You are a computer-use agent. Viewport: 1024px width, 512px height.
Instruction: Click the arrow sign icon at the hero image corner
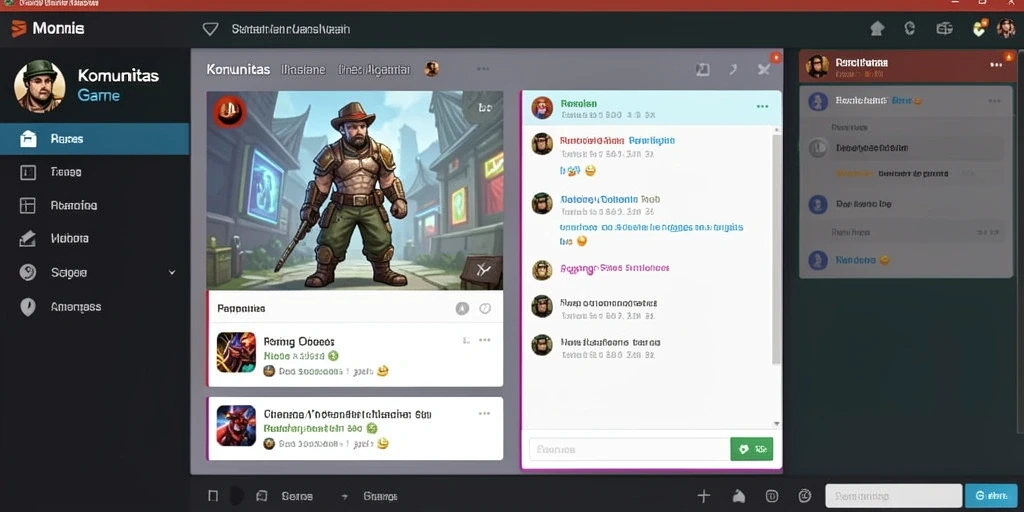click(x=481, y=270)
